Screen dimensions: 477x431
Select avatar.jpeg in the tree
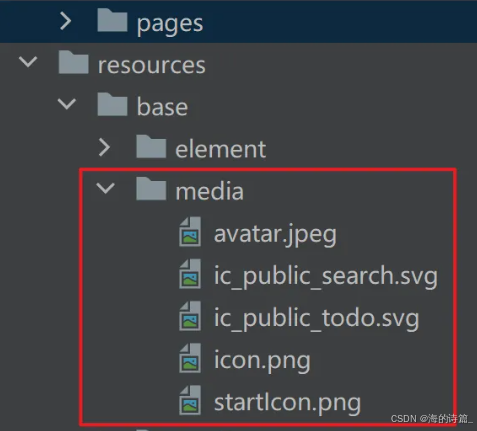(x=275, y=234)
